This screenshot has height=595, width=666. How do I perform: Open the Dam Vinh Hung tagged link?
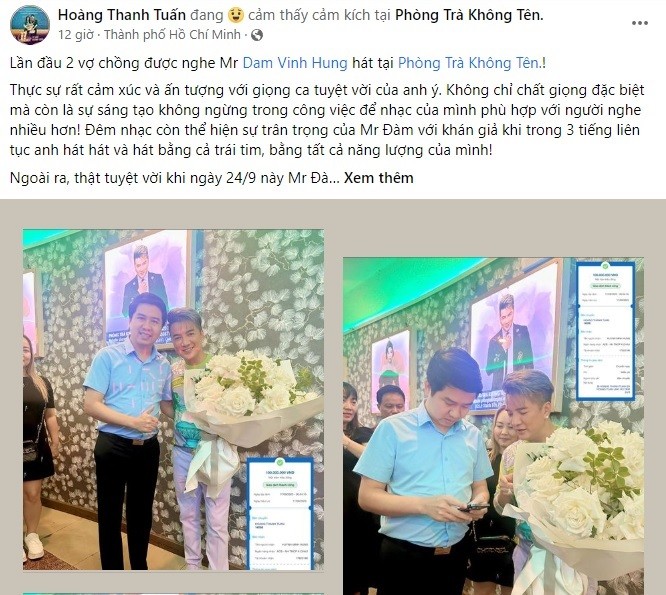click(x=295, y=63)
